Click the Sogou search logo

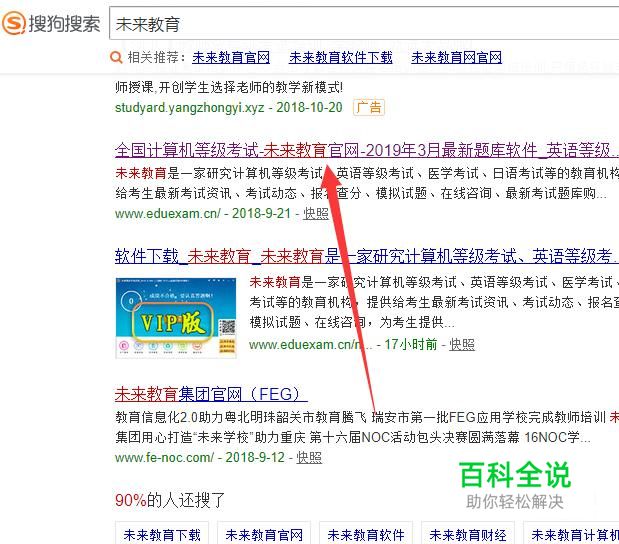51,23
